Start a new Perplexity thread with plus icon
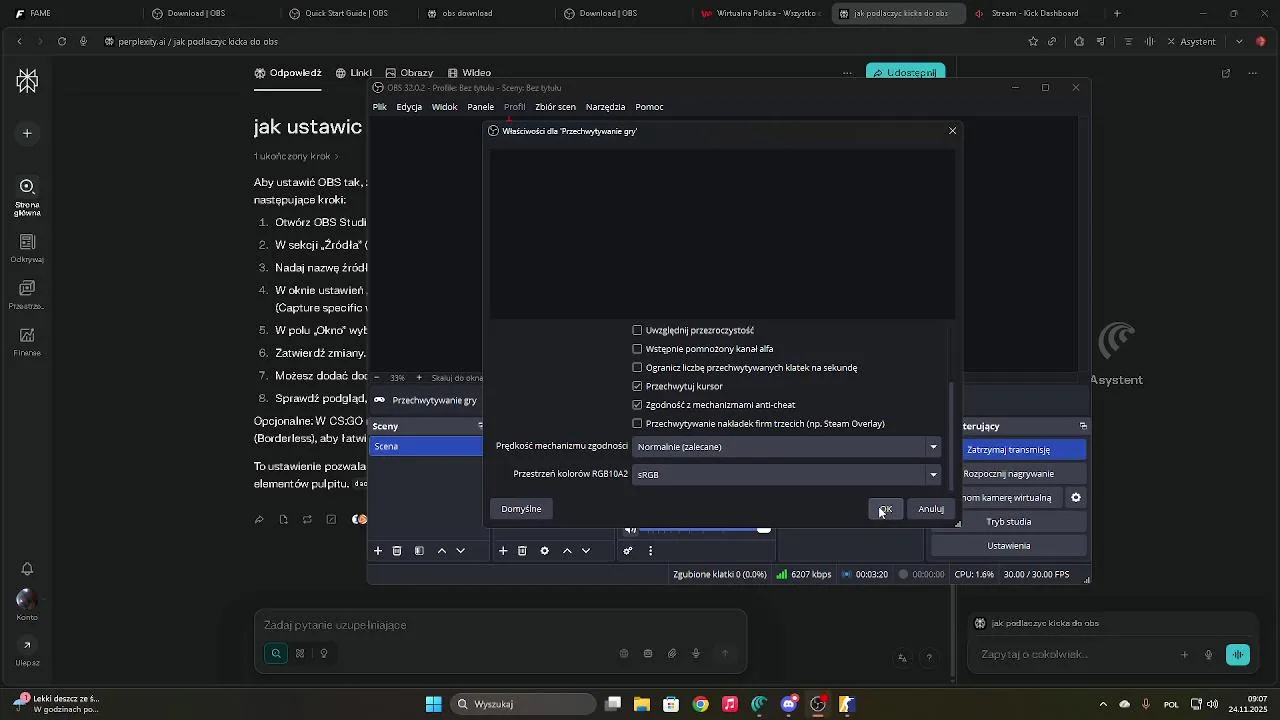 (x=27, y=133)
